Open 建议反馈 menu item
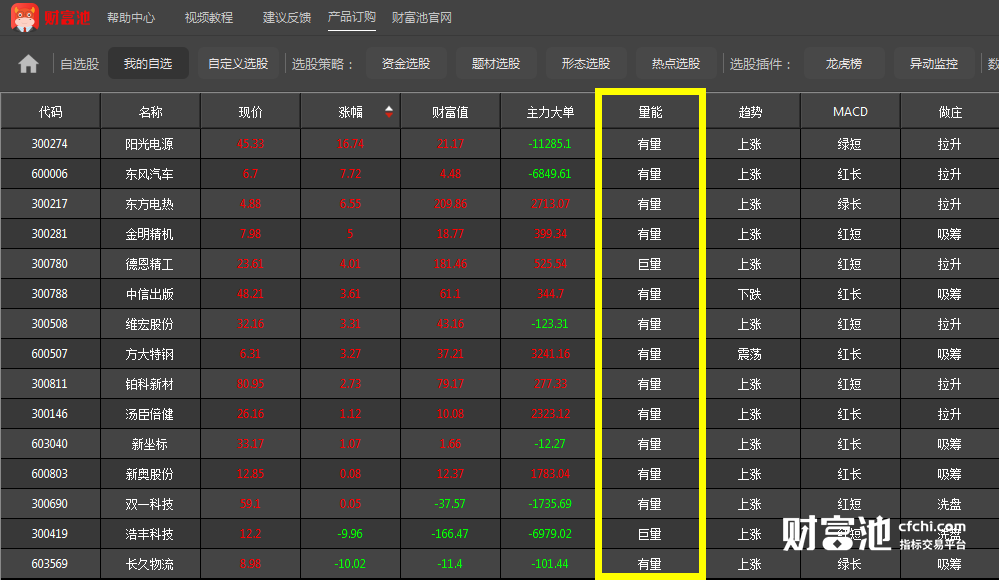 click(287, 18)
